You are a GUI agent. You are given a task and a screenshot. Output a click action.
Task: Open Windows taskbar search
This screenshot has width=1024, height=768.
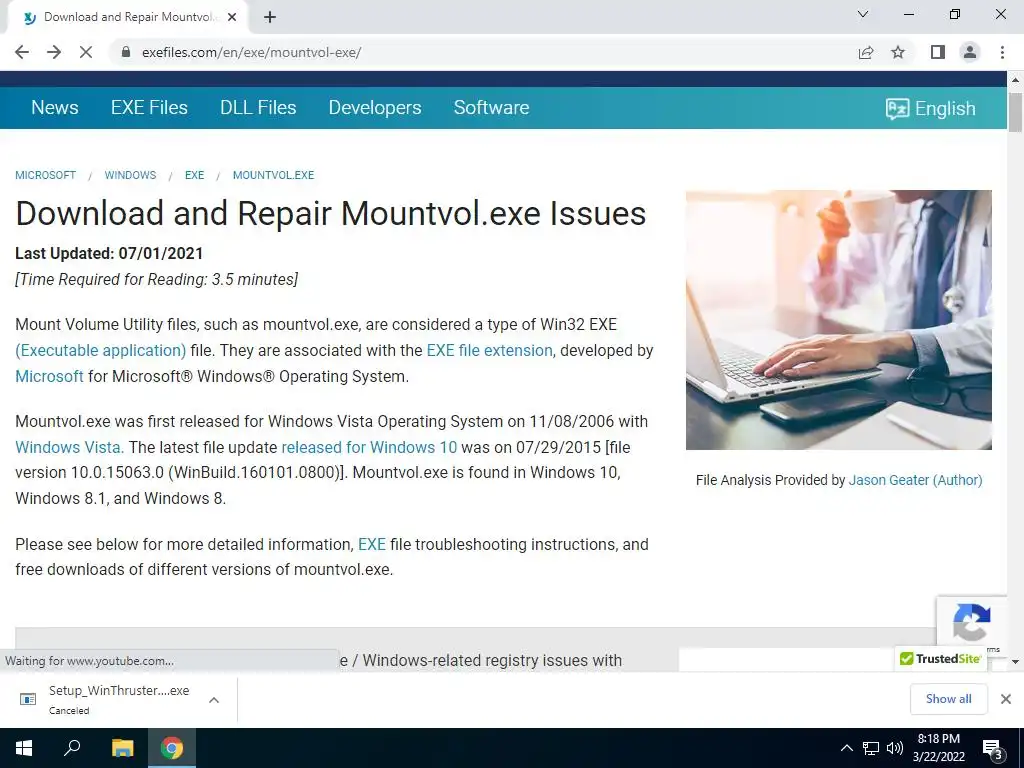point(72,748)
